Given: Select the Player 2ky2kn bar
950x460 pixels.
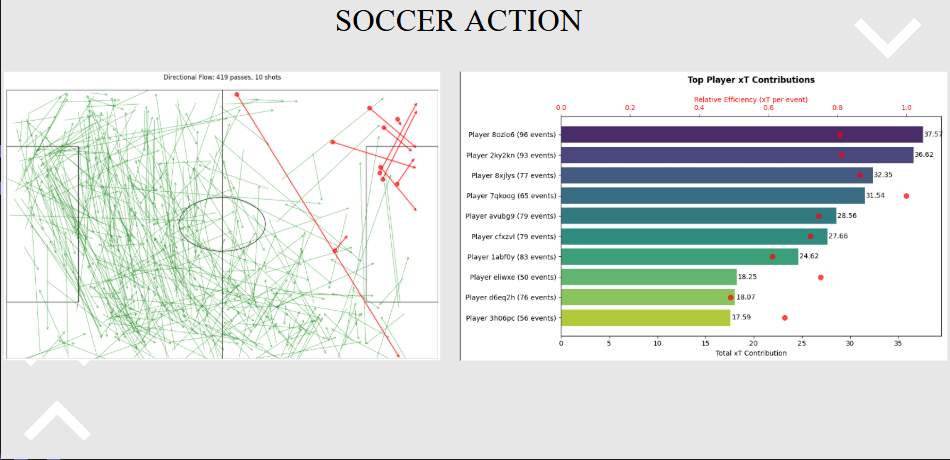Looking at the screenshot, I should 736,155.
